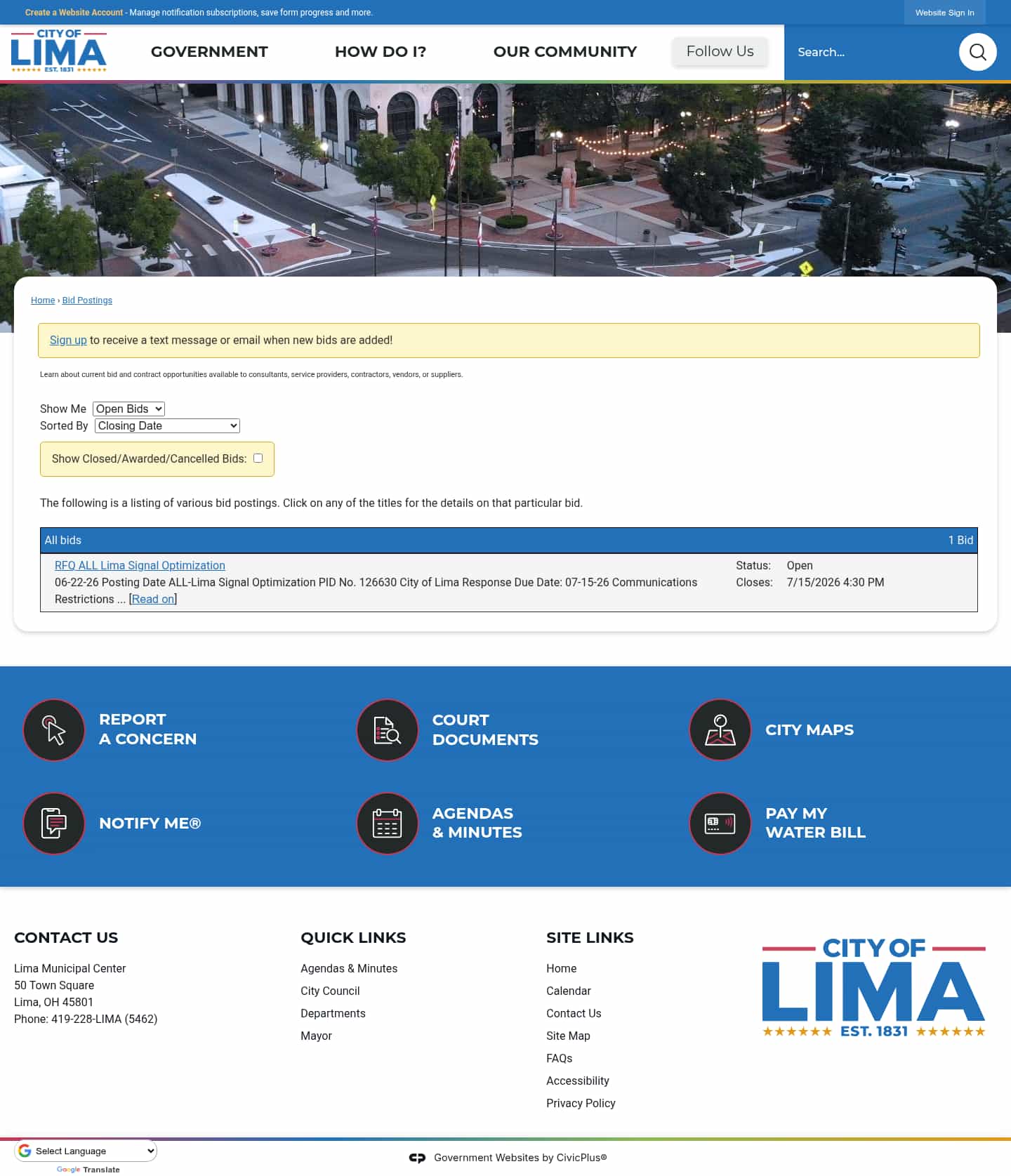
Task: Click the City of Lima header logo
Action: pos(59,51)
